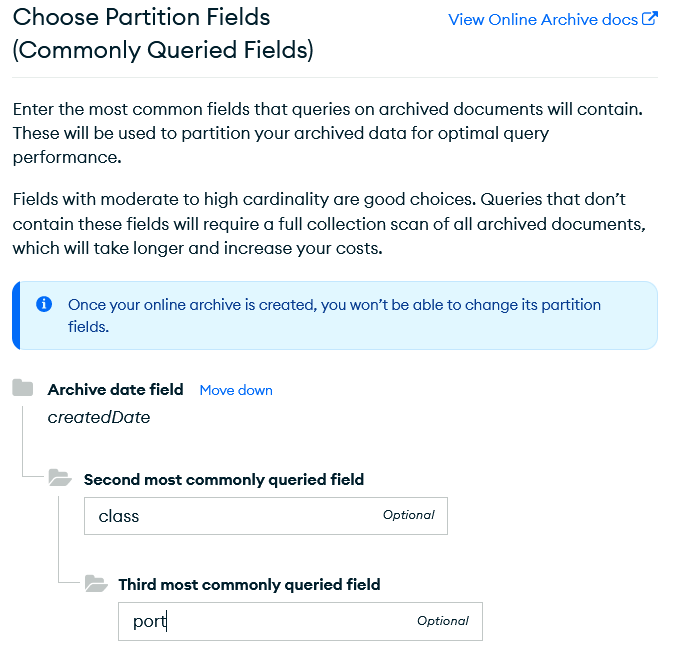Click the blue info icon in the notice banner
Image resolution: width=698 pixels, height=662 pixels.
44,304
